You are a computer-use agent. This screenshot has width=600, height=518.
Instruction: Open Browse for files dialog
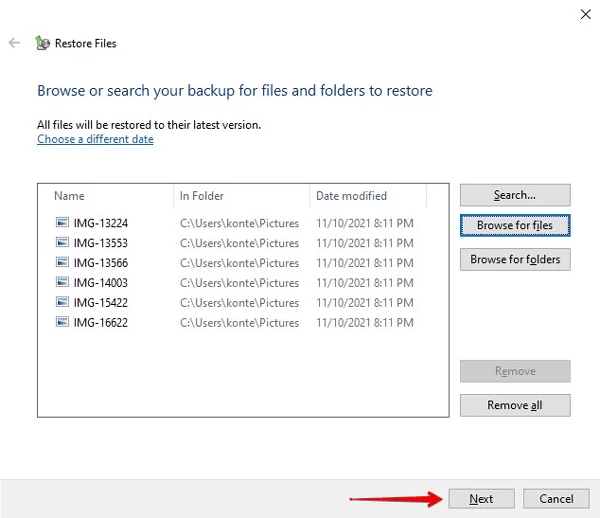(514, 226)
